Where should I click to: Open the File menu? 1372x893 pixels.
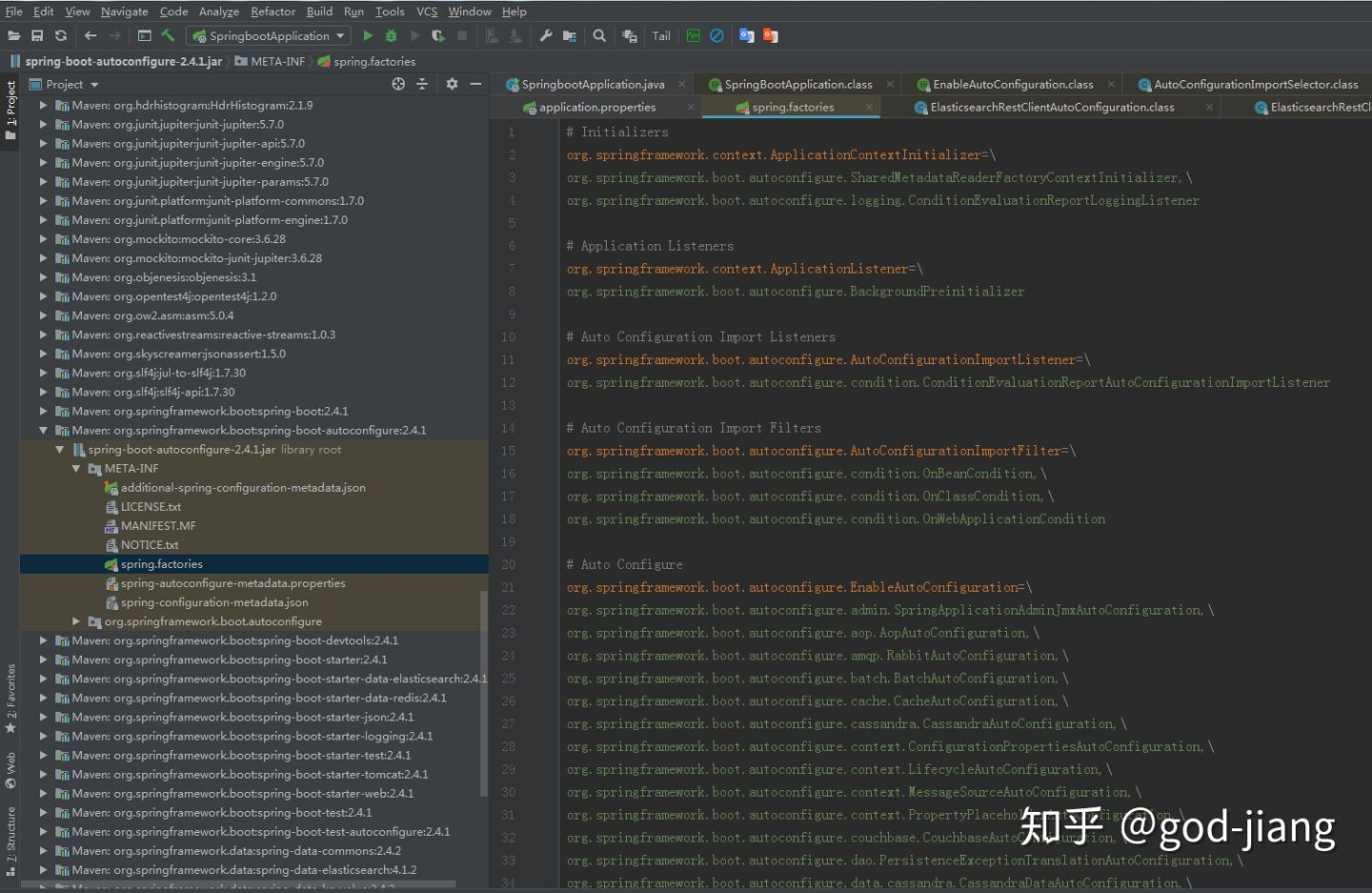[14, 11]
